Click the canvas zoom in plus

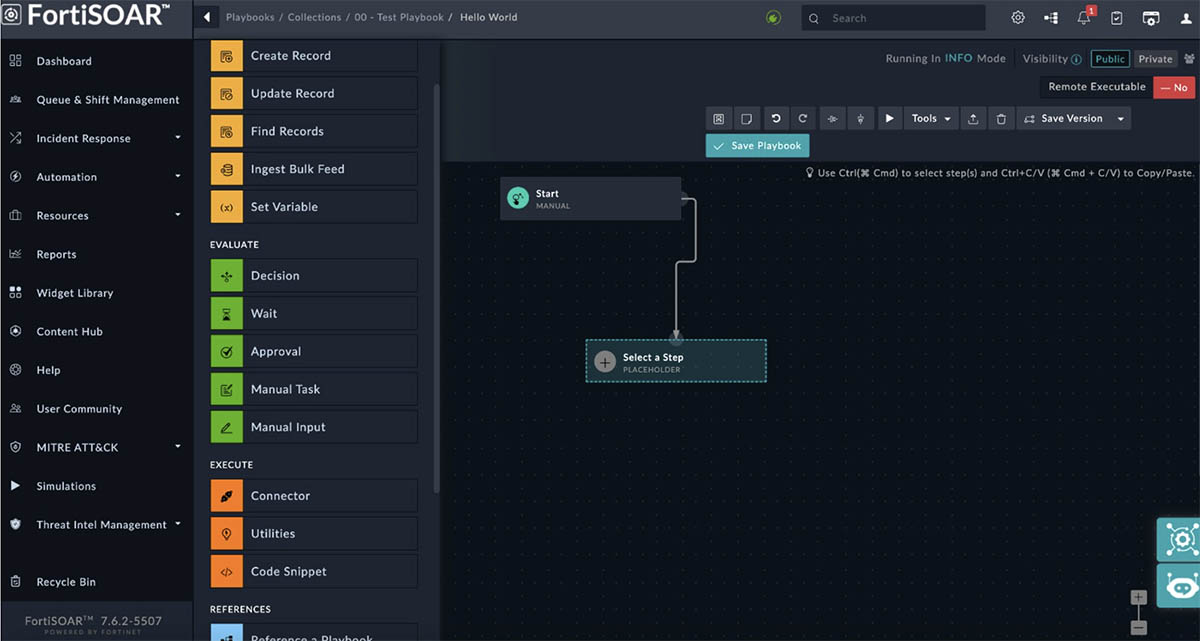[x=1138, y=598]
